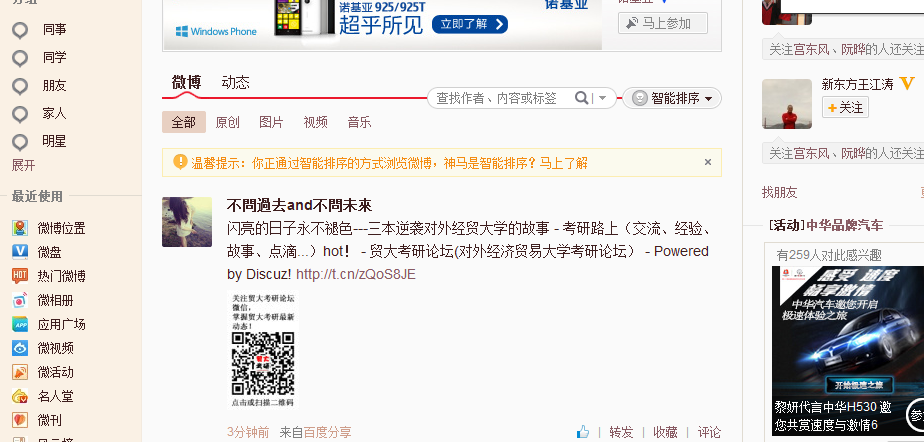The height and width of the screenshot is (442, 924).
Task: Click the 微盘 icon
Action: 20,252
